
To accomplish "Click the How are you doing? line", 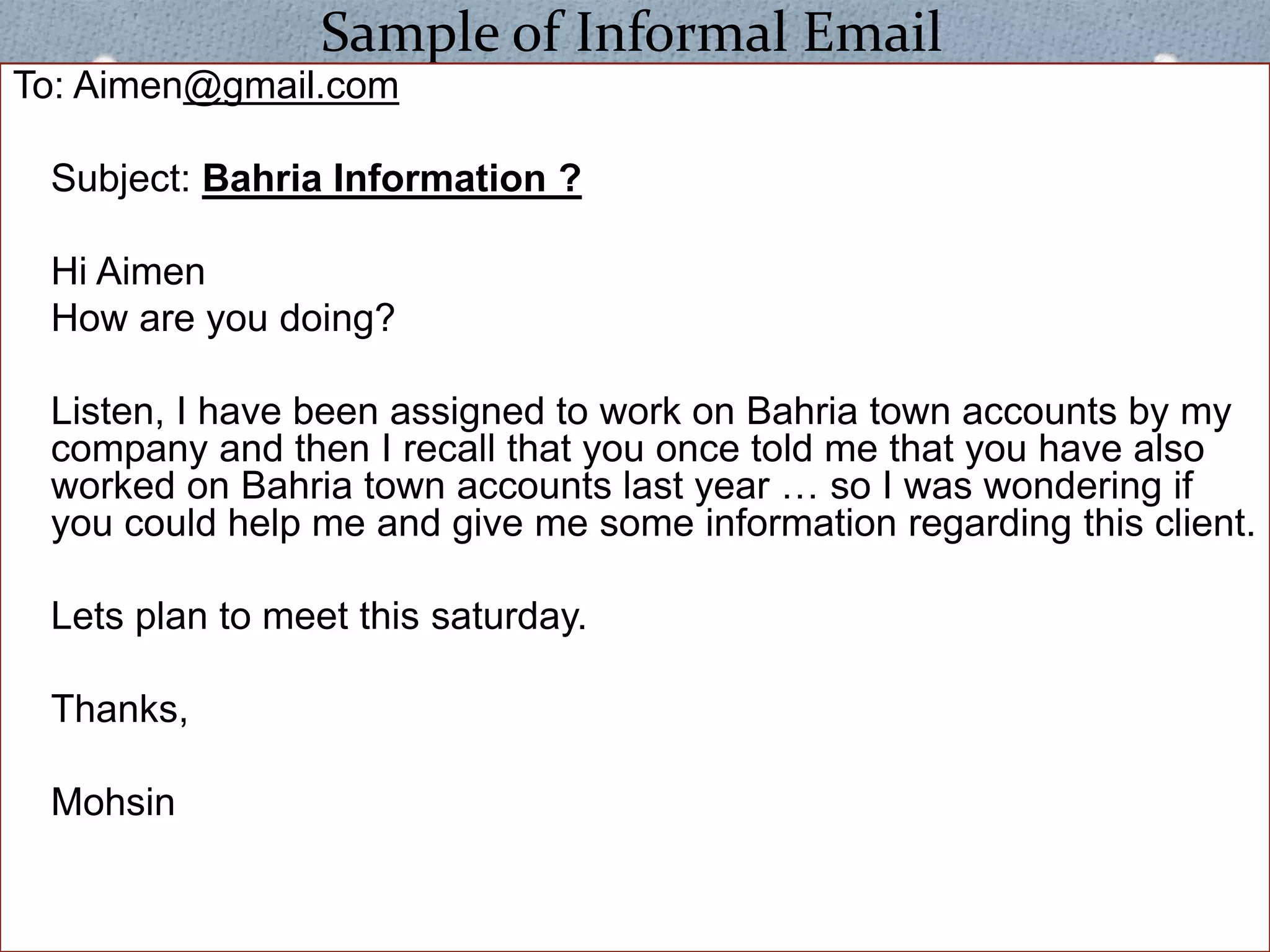I will coord(223,319).
